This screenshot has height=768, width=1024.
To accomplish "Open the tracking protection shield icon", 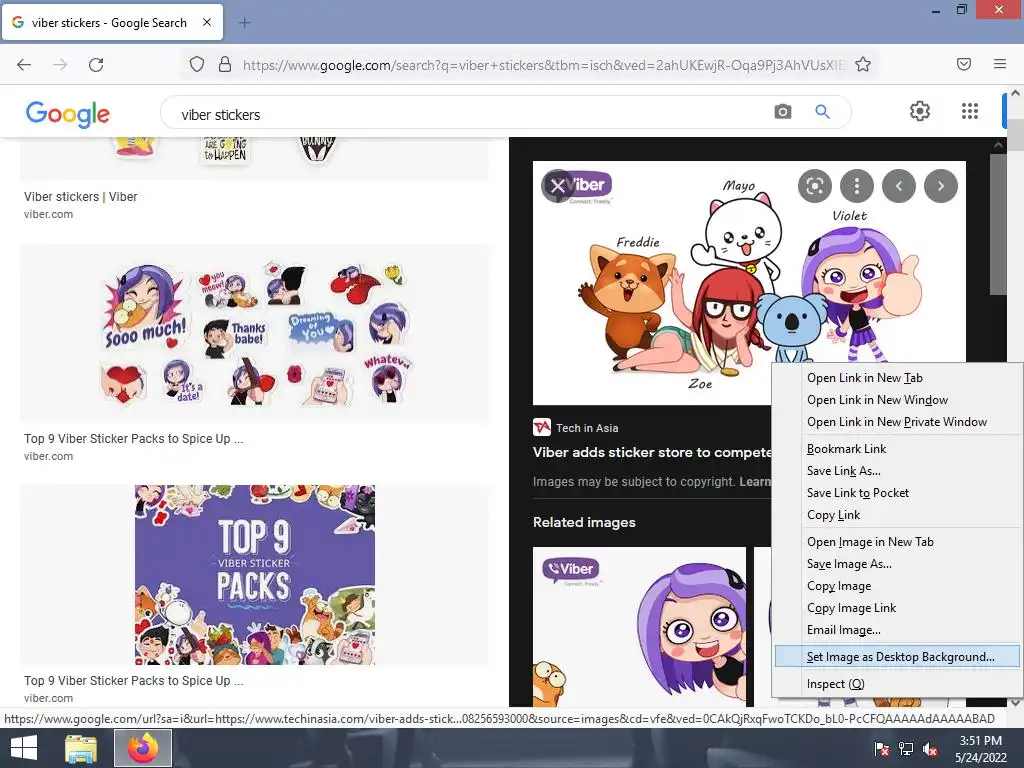I will 197,65.
